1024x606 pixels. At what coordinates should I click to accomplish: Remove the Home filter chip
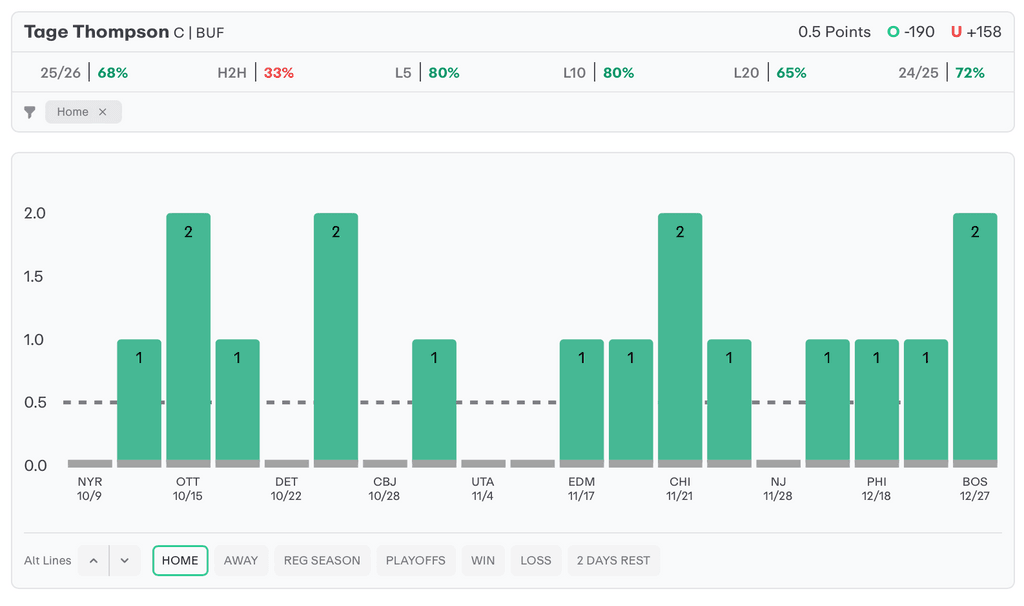coord(102,112)
